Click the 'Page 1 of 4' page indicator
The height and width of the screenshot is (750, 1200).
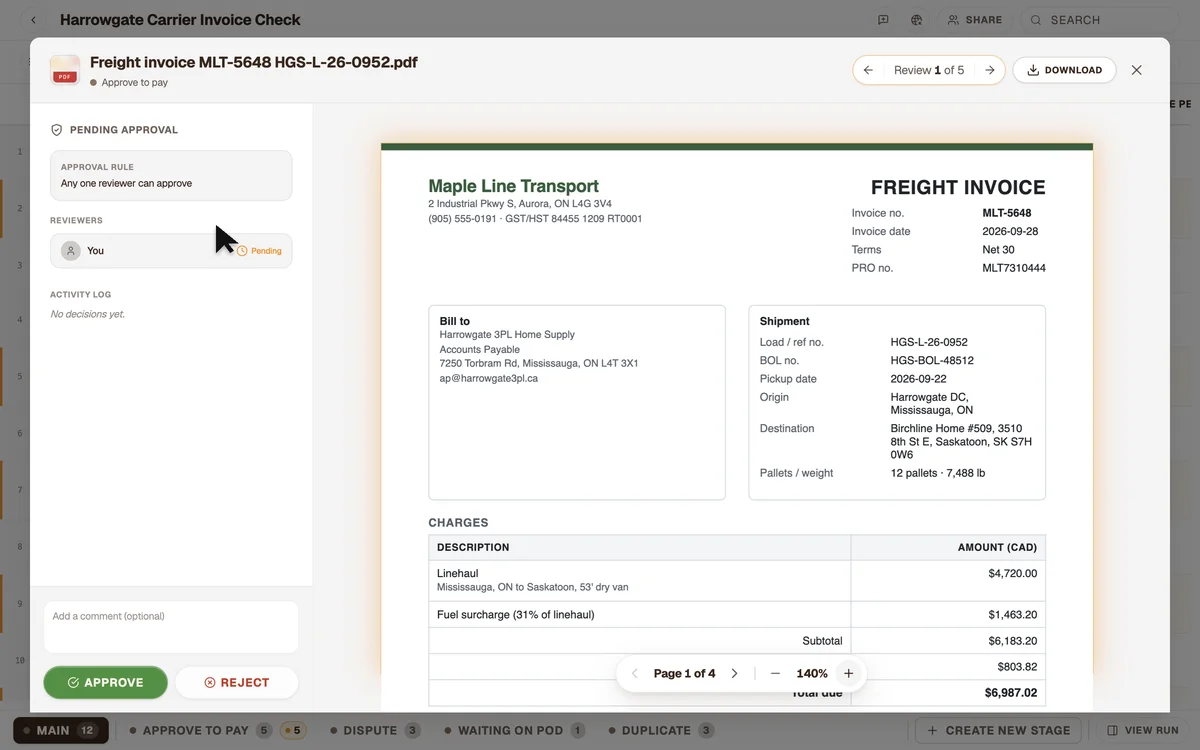685,674
